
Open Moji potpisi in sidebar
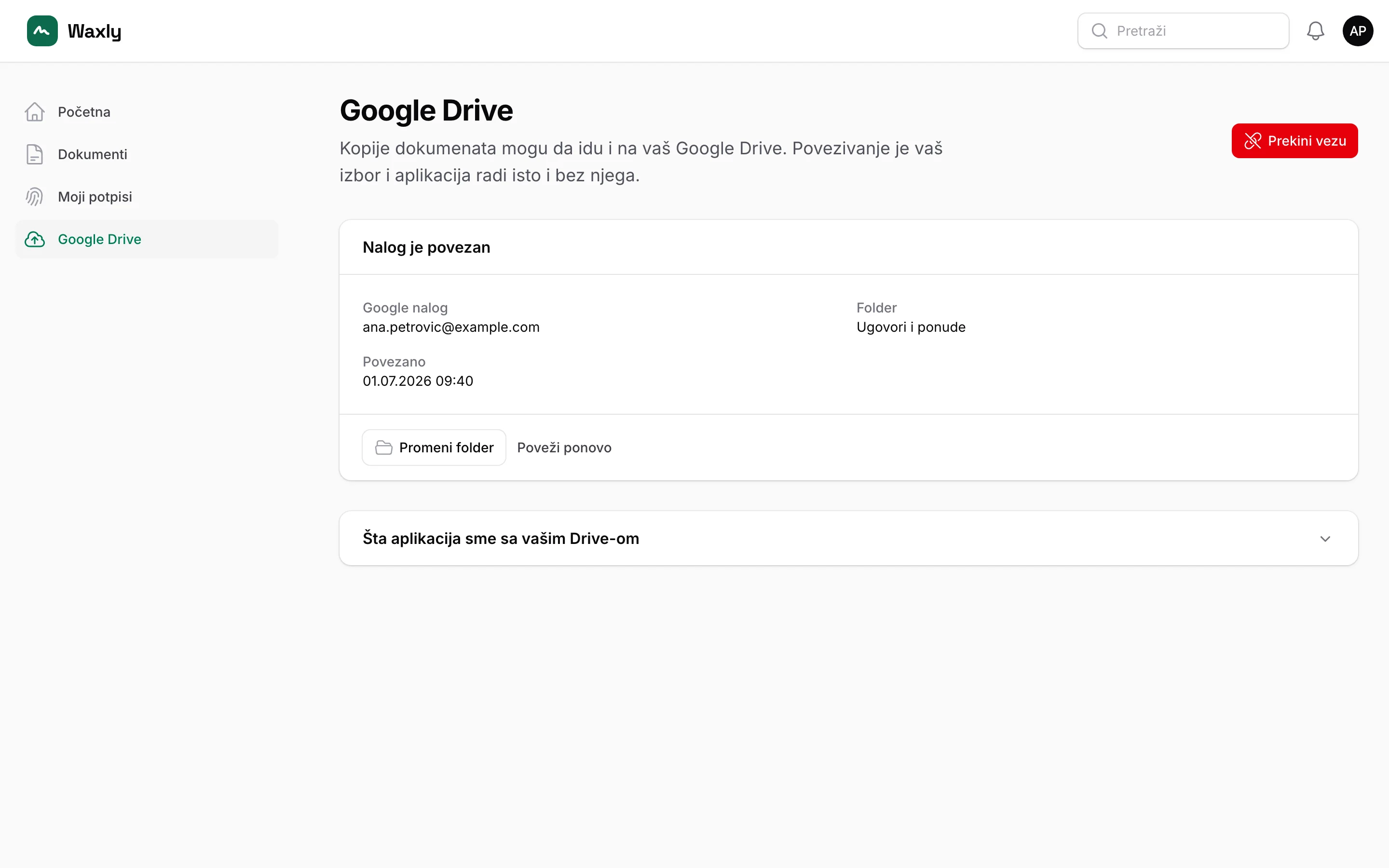pyautogui.click(x=147, y=197)
